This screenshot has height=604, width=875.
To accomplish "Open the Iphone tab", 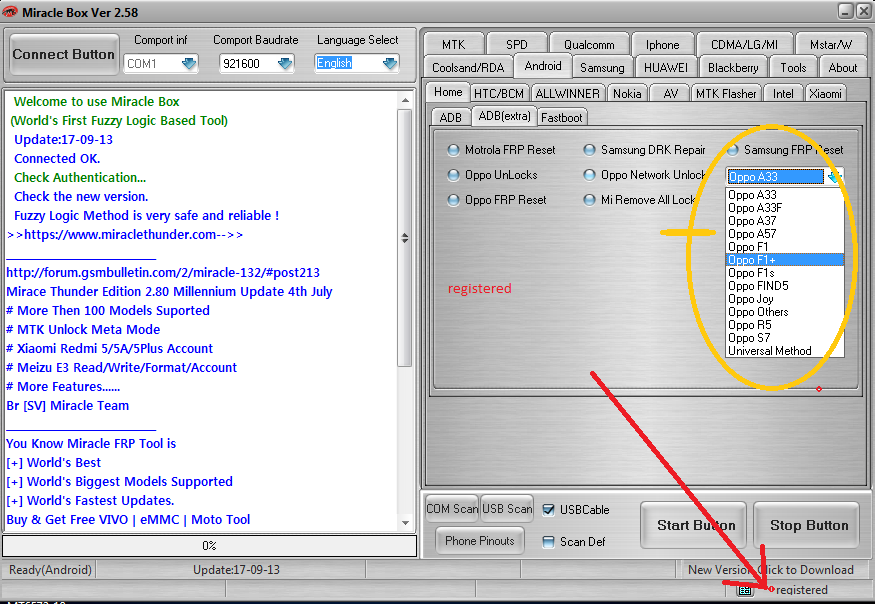I will (662, 45).
